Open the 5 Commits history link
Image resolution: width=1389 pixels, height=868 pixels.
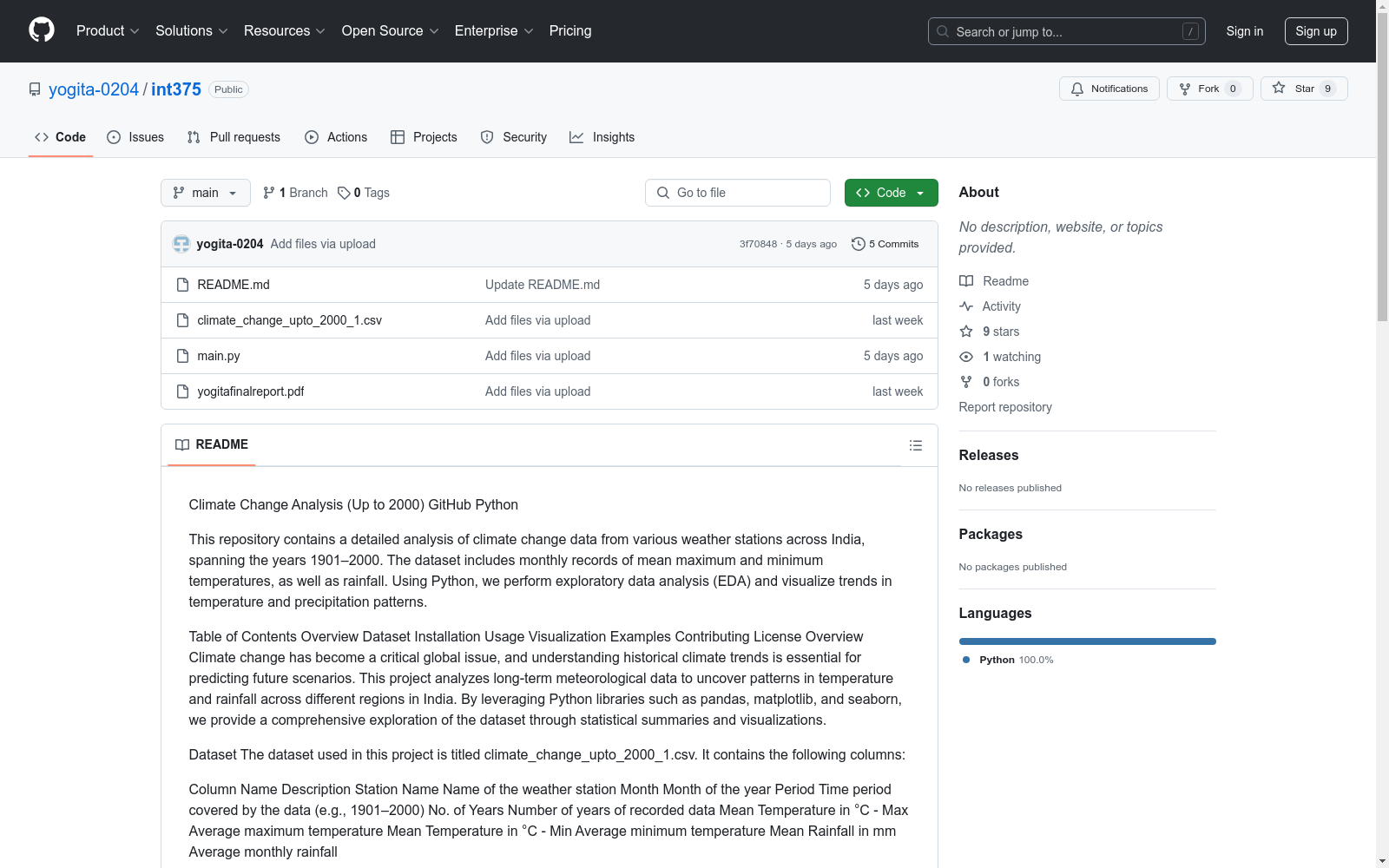coord(885,244)
